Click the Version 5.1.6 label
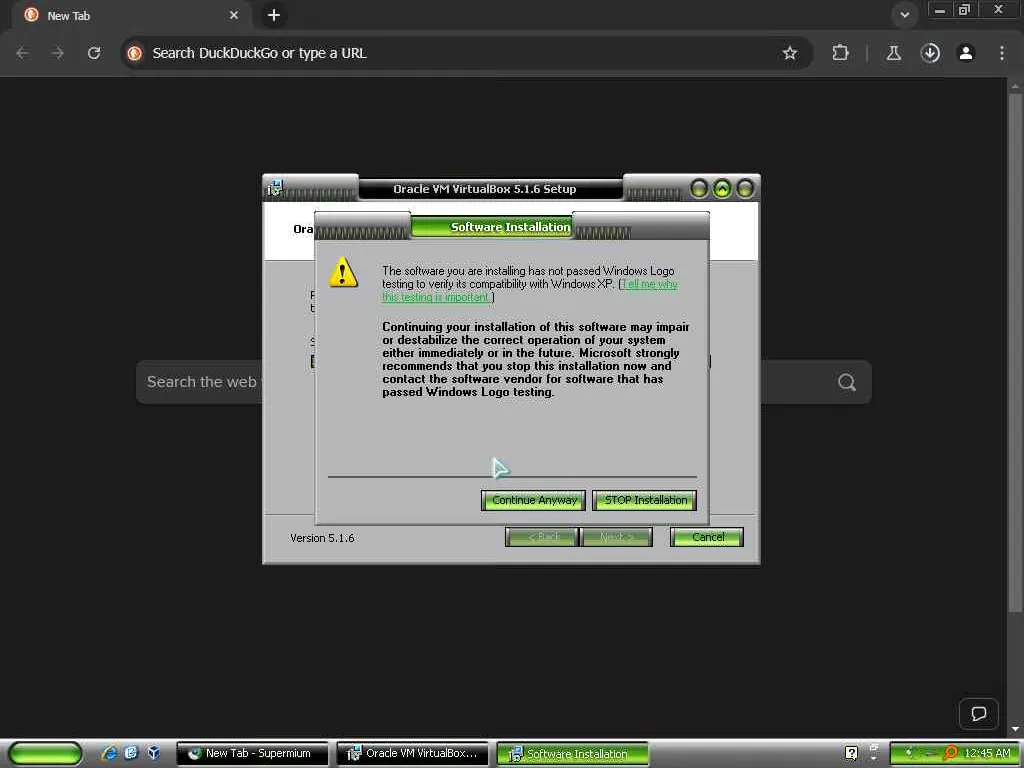 (322, 538)
